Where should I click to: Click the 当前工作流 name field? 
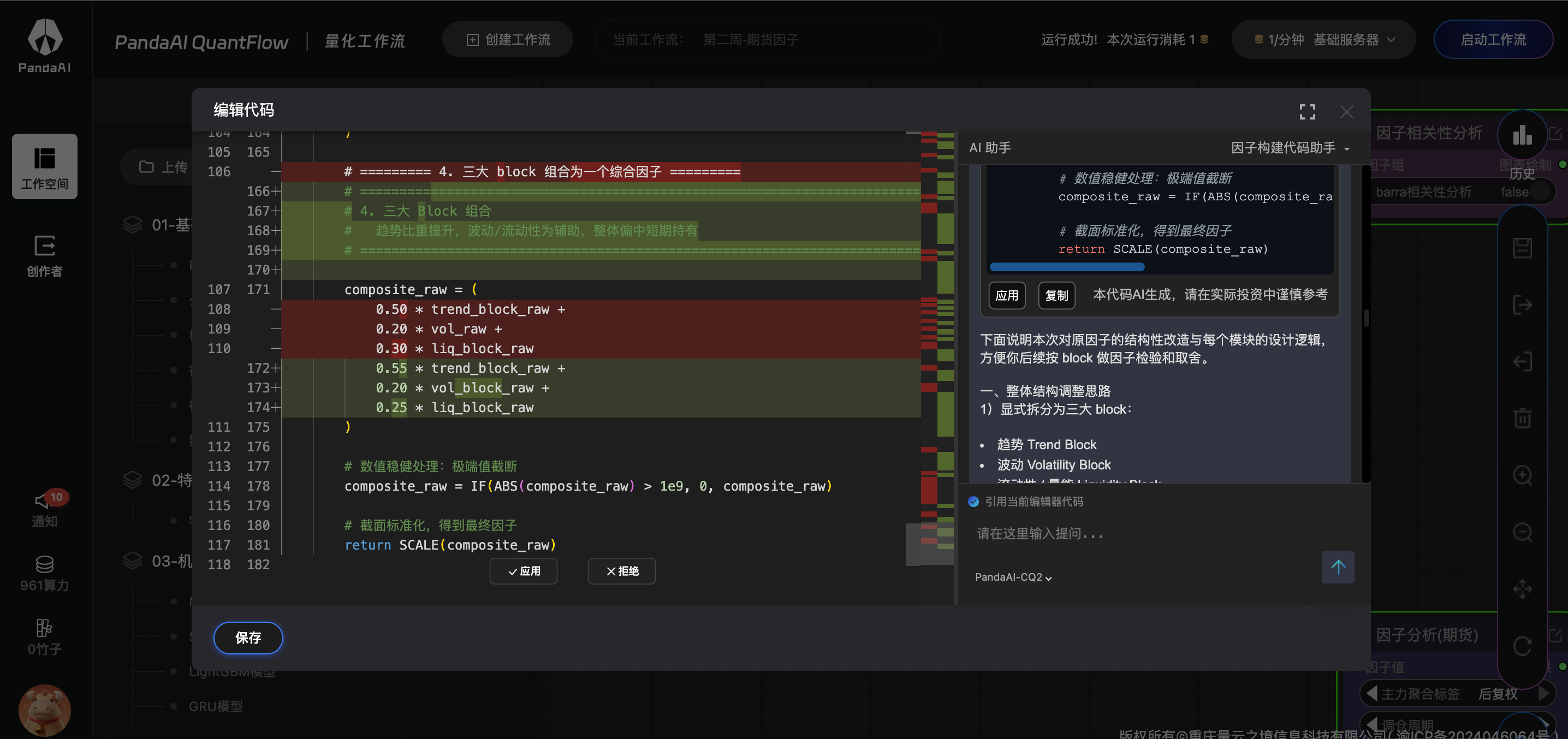(x=768, y=39)
